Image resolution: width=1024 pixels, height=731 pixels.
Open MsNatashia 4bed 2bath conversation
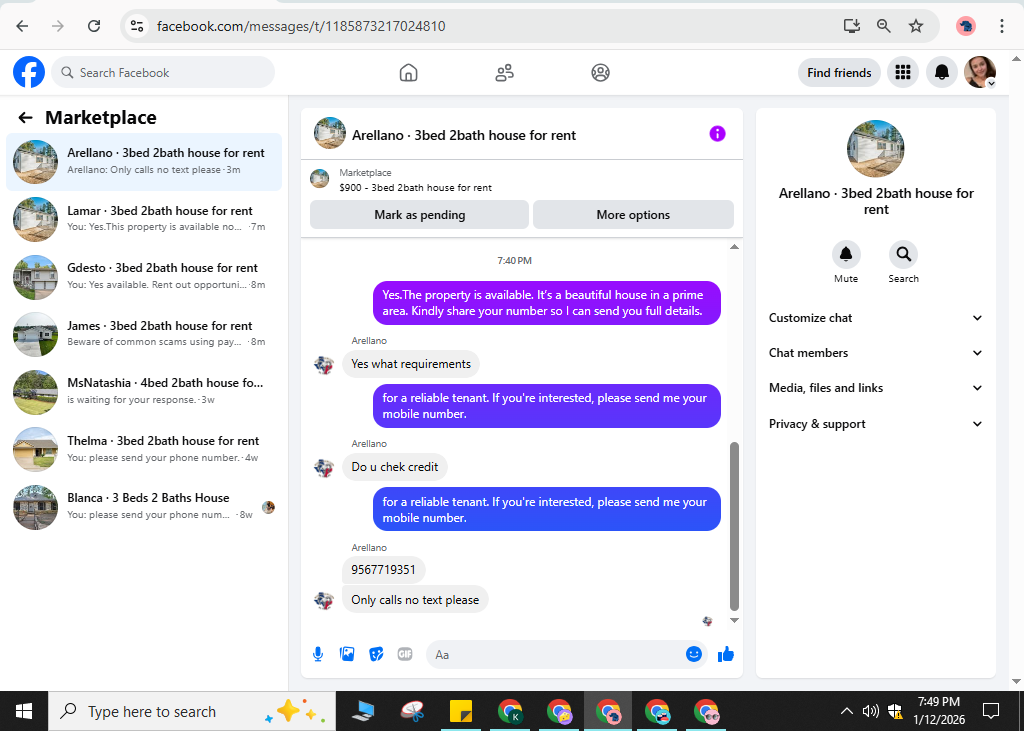point(144,391)
